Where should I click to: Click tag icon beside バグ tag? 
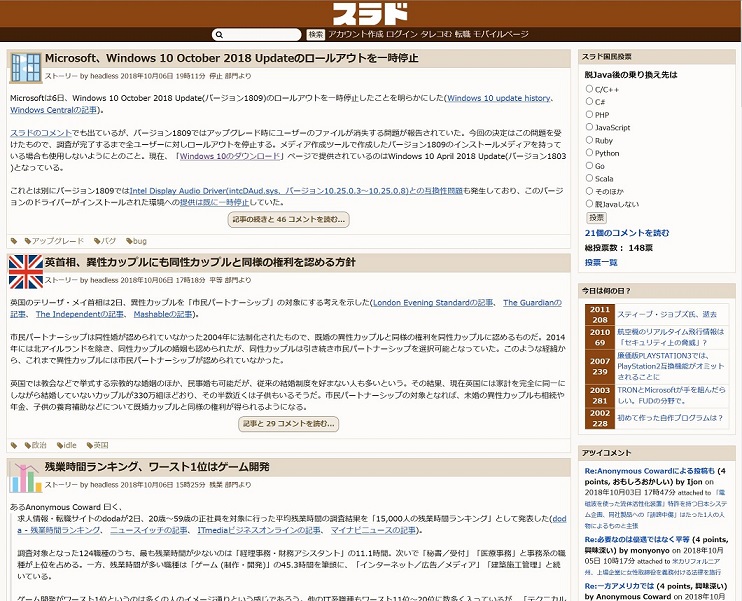pos(97,241)
